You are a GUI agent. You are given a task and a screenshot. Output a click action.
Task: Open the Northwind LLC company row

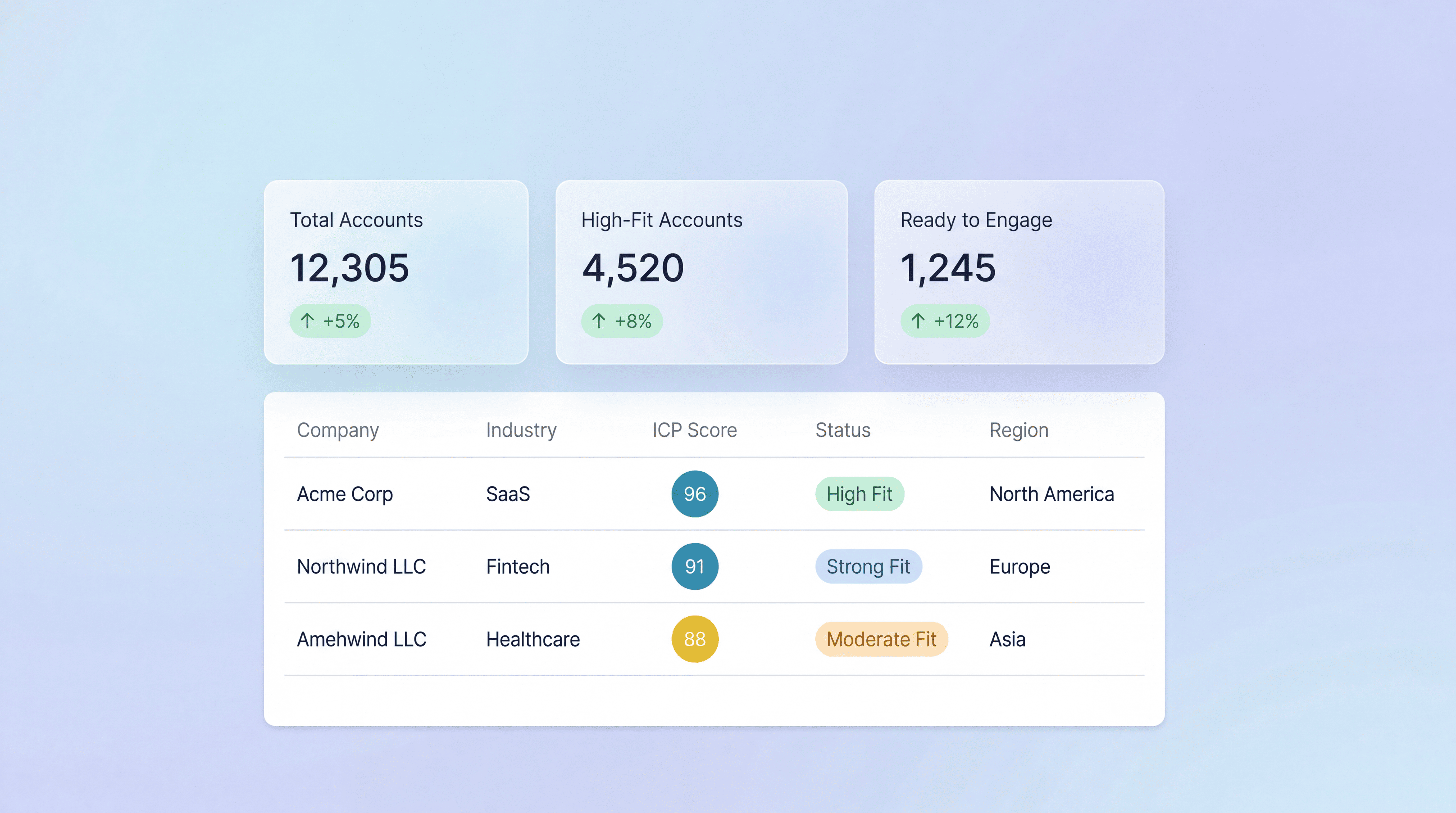tap(361, 567)
